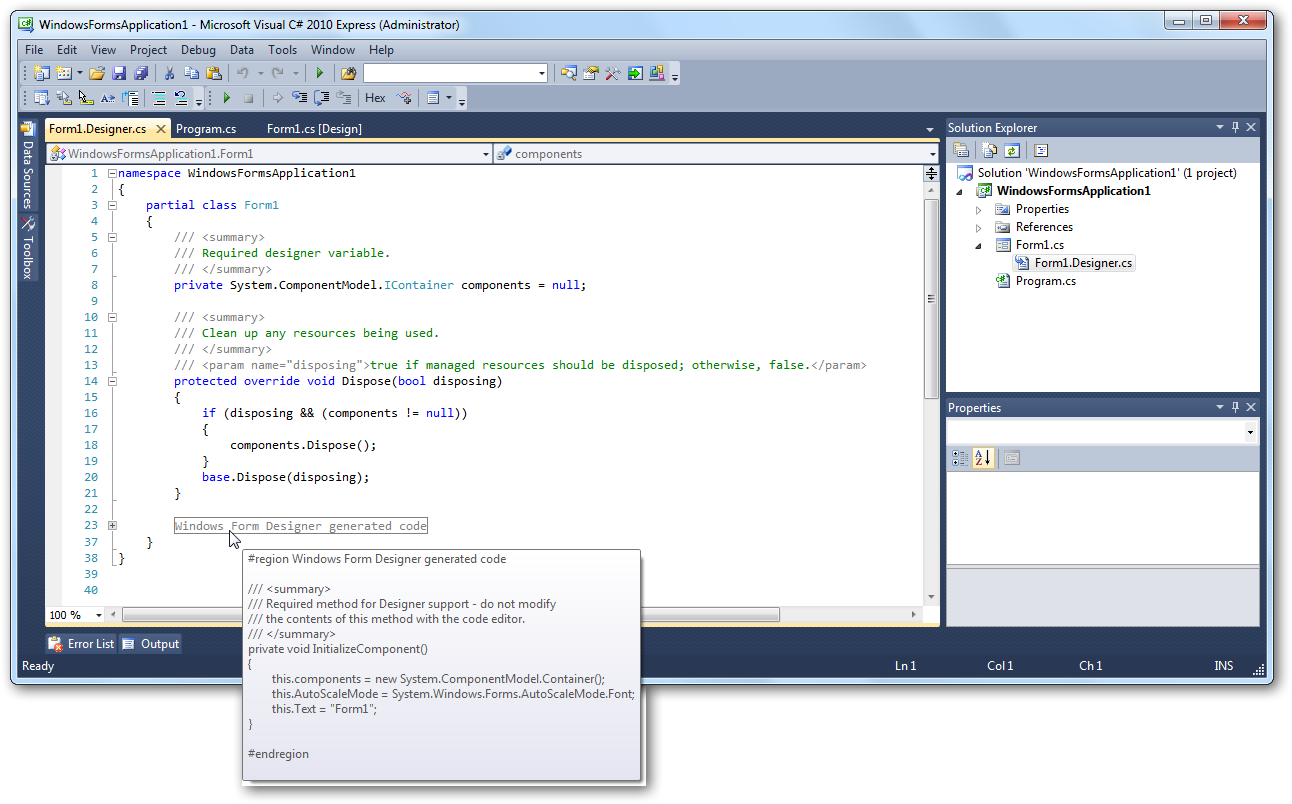The width and height of the screenshot is (1292, 804).
Task: Show the Output panel
Action: pos(150,643)
